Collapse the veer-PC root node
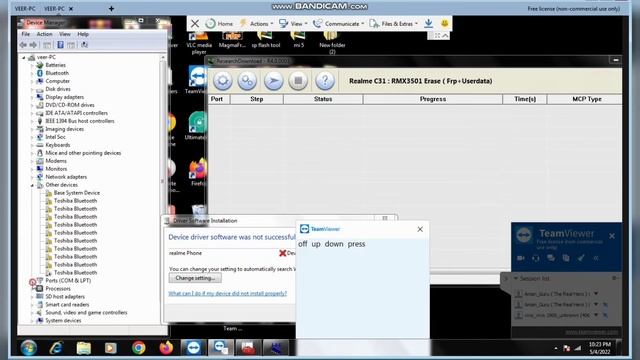The image size is (640, 360). [x=24, y=58]
